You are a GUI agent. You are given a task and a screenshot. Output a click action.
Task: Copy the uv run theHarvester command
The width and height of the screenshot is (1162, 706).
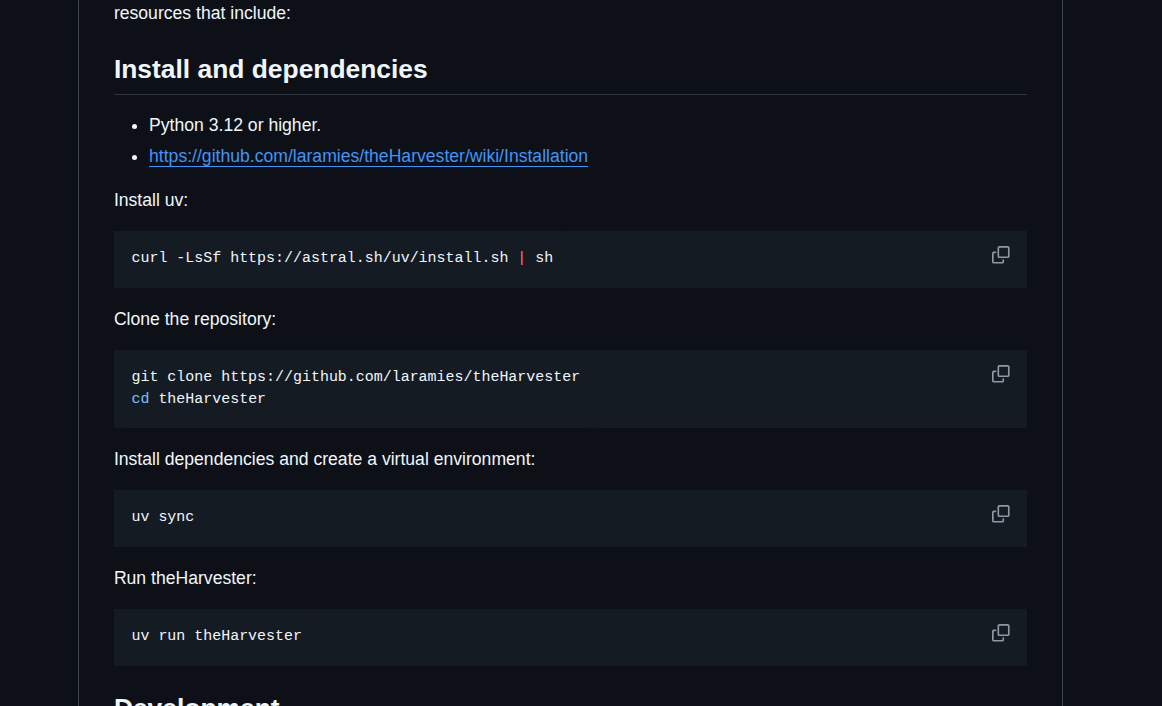(1000, 633)
